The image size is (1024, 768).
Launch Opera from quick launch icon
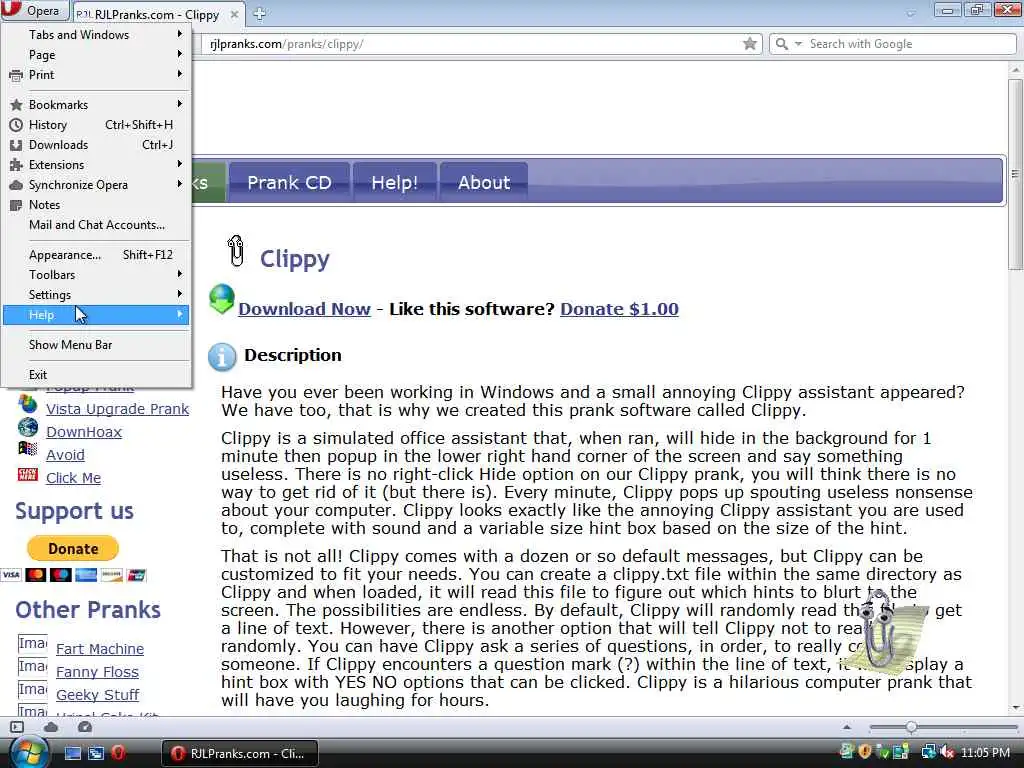(118, 753)
